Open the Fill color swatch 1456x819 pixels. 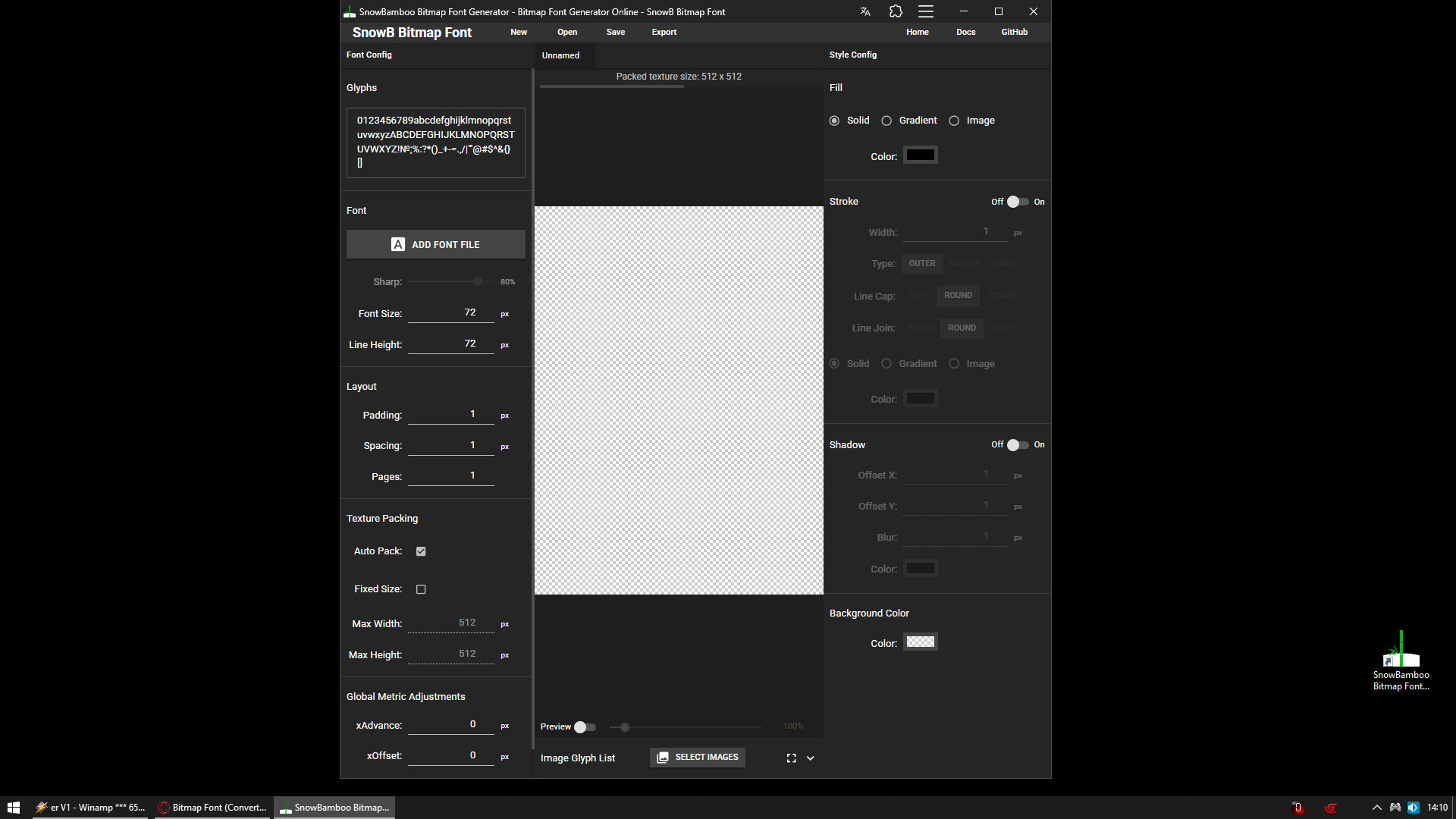pos(921,155)
